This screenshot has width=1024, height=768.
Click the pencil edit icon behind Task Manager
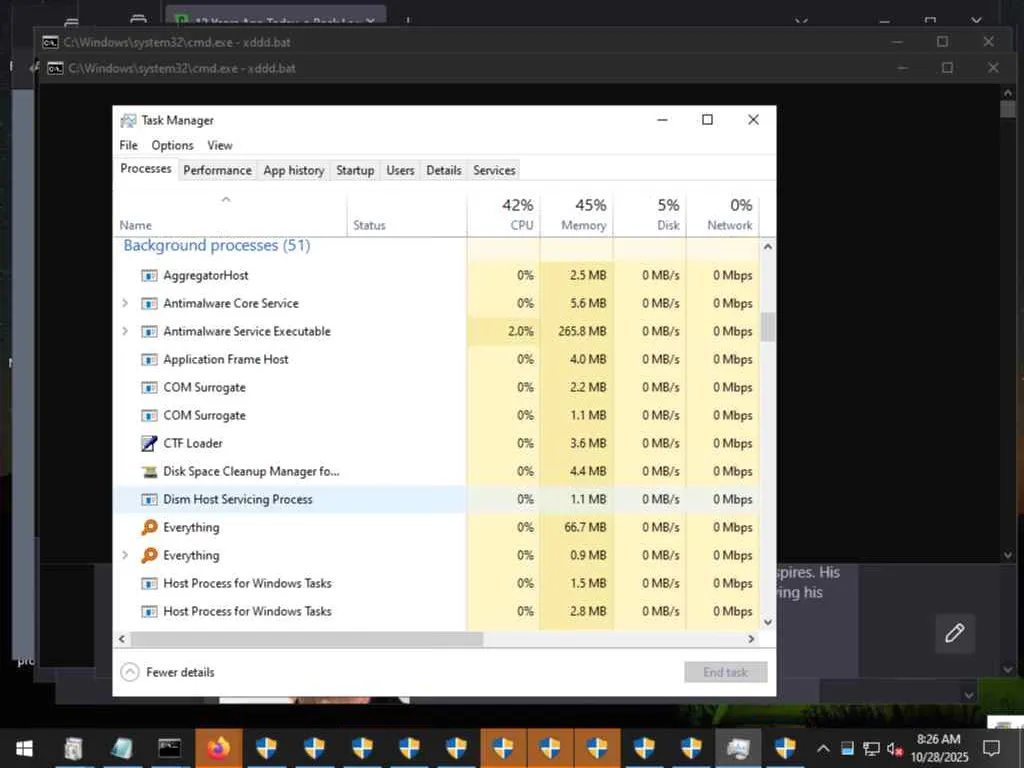pyautogui.click(x=955, y=633)
